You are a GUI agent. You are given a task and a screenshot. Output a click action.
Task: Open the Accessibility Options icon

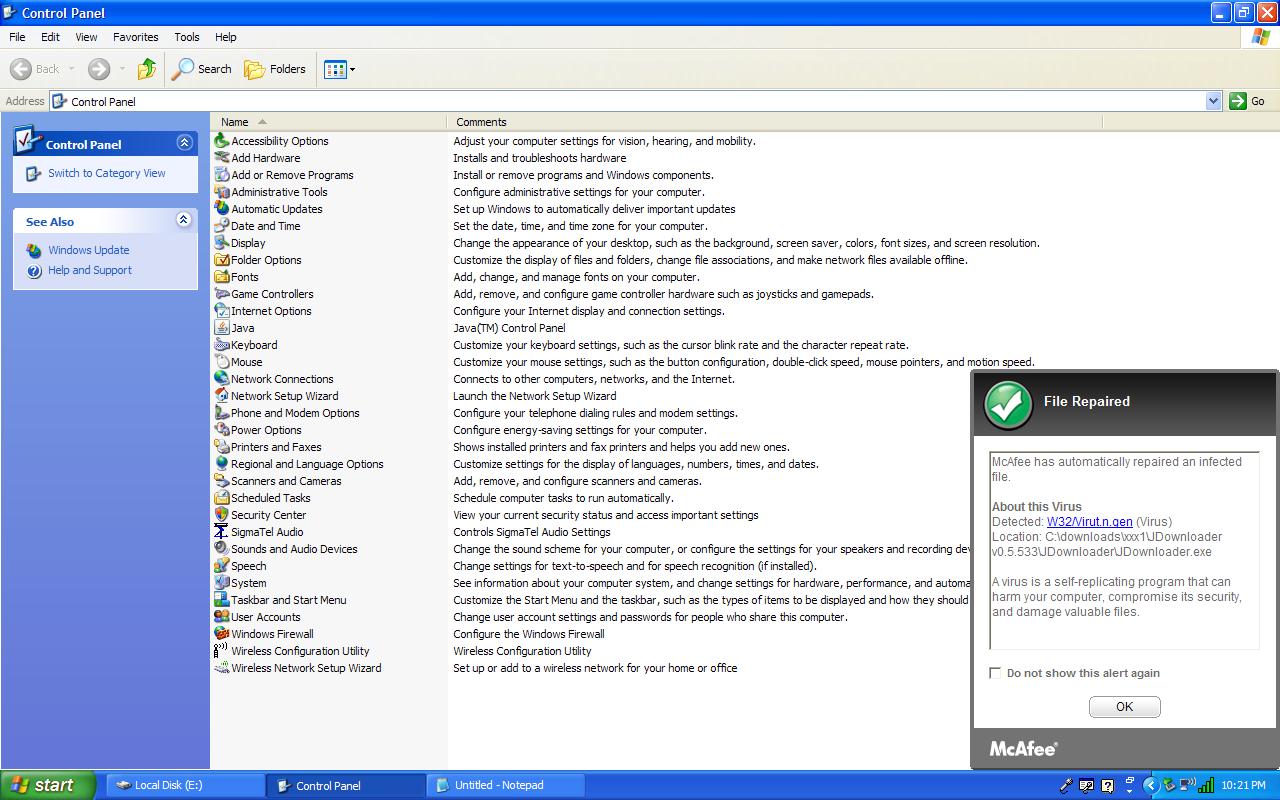point(222,141)
